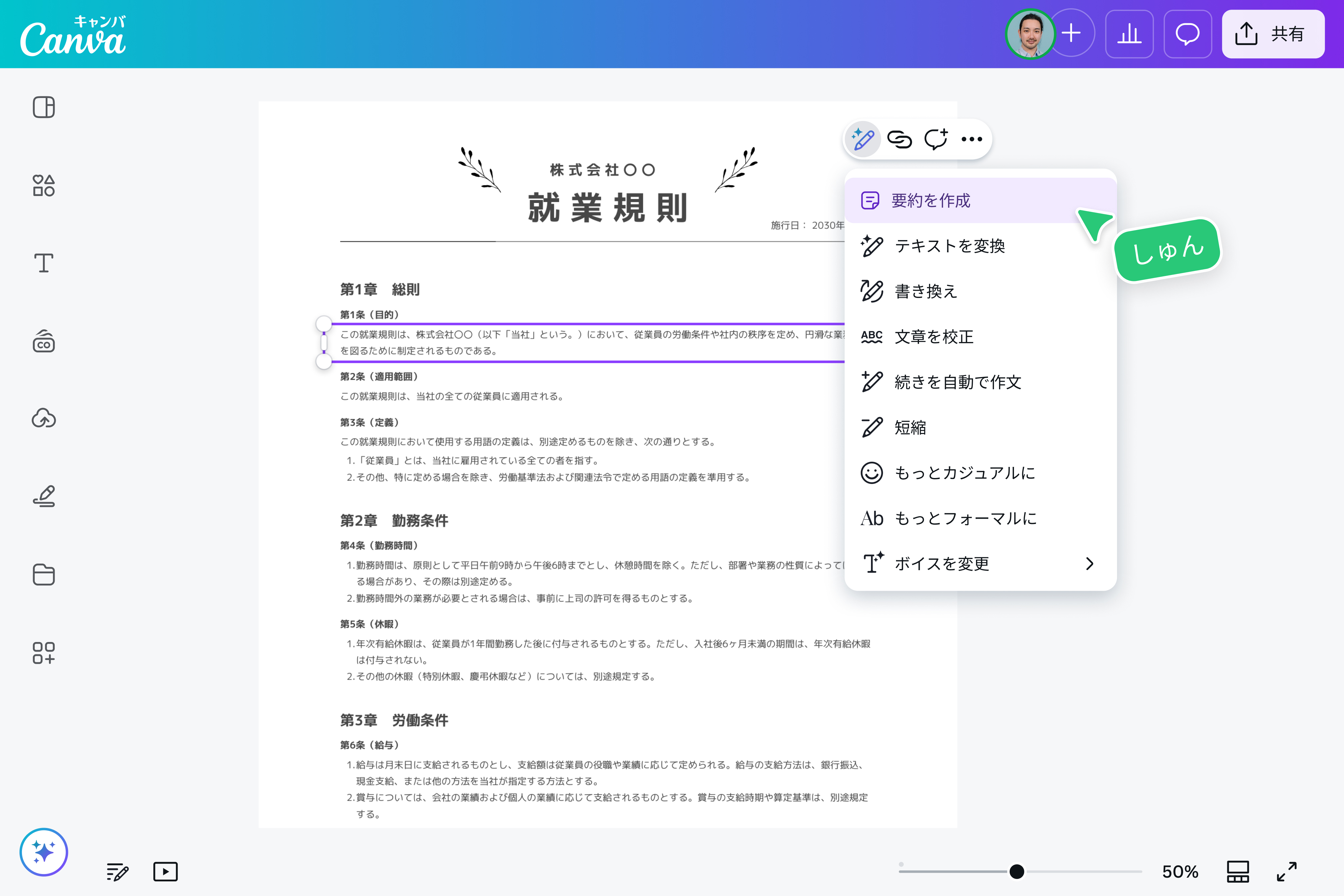Click the zoom slider handle

click(x=1017, y=871)
